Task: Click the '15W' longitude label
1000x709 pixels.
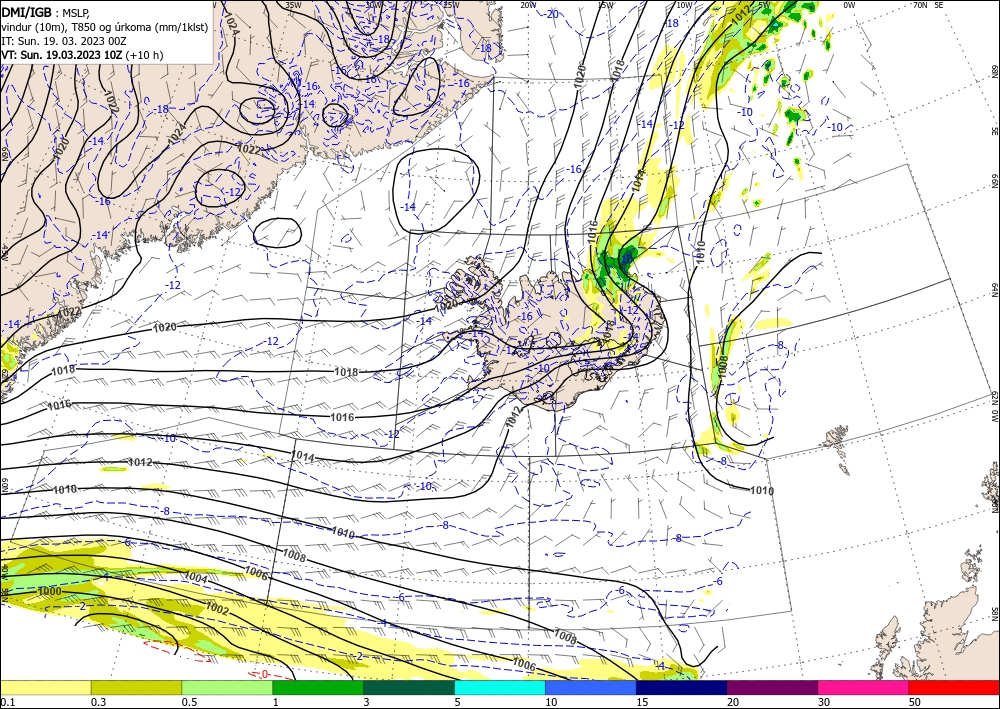Action: pos(605,5)
